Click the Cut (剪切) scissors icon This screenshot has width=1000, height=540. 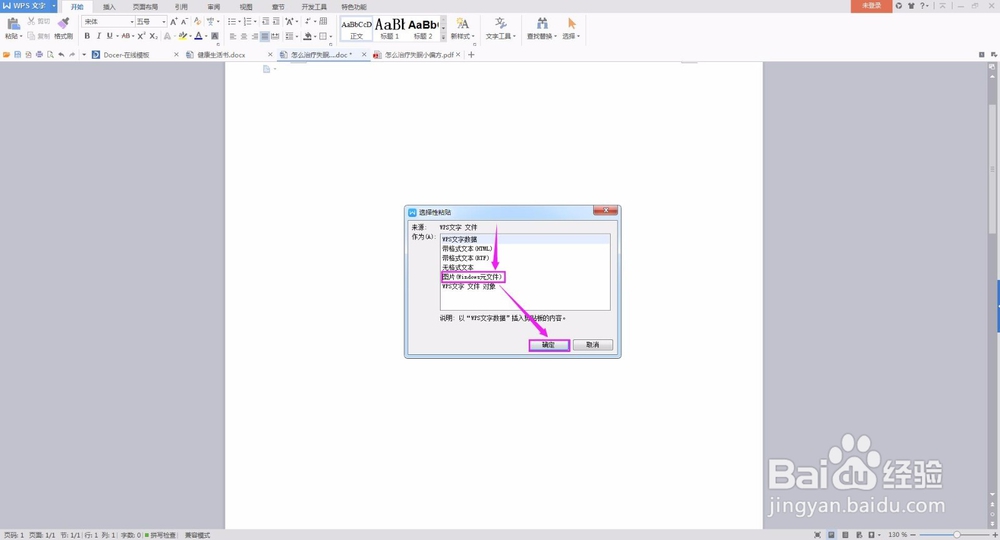(31, 21)
